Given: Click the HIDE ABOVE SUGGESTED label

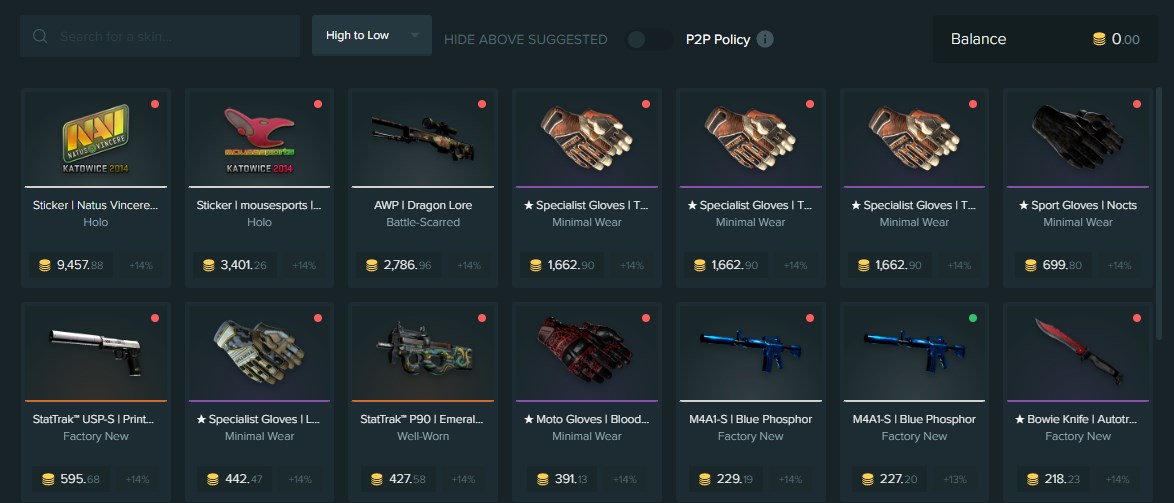Looking at the screenshot, I should pos(526,40).
